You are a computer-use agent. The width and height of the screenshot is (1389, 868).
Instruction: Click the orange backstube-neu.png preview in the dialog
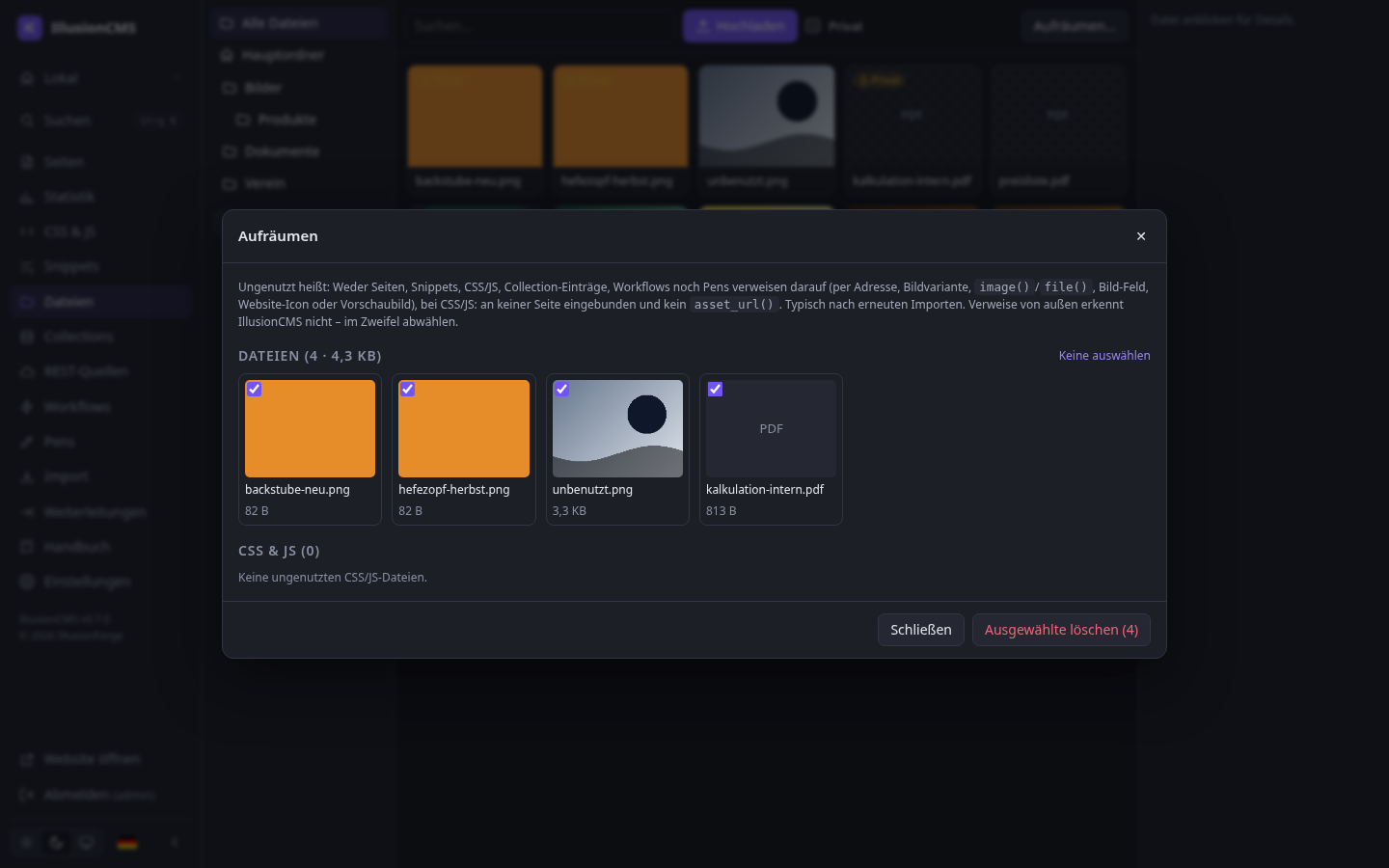pos(310,428)
